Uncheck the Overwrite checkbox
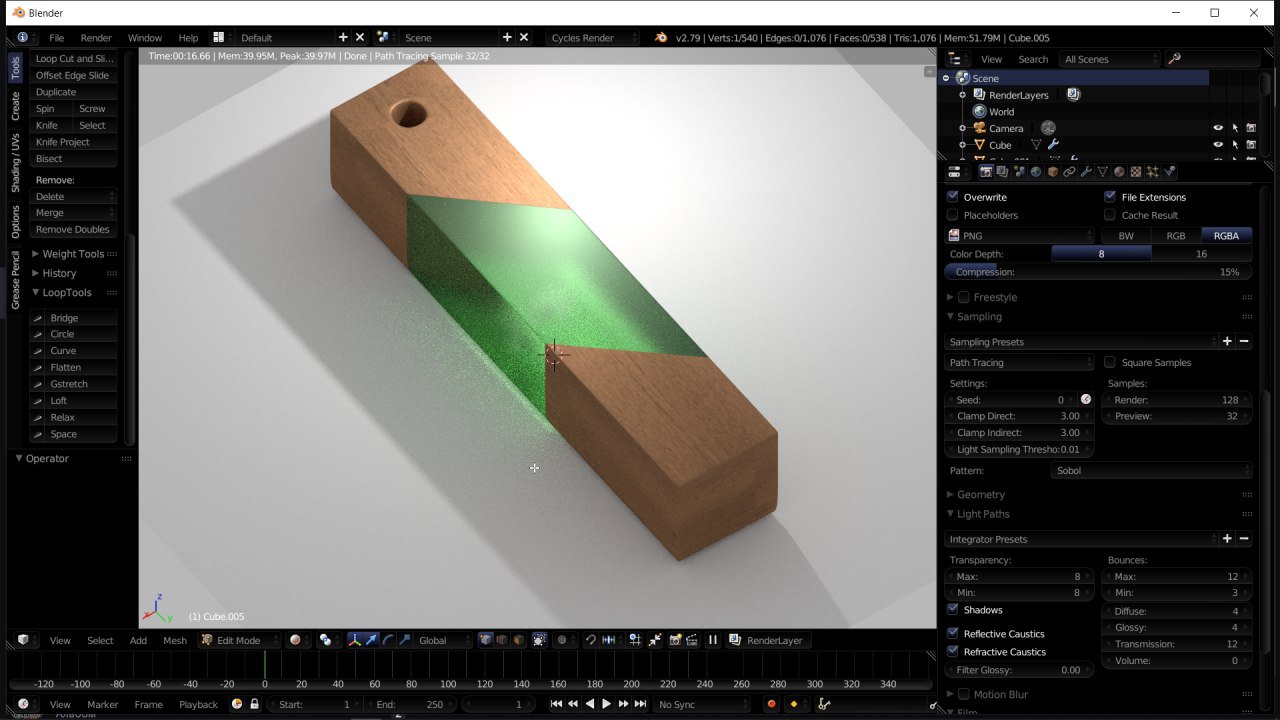 953,197
